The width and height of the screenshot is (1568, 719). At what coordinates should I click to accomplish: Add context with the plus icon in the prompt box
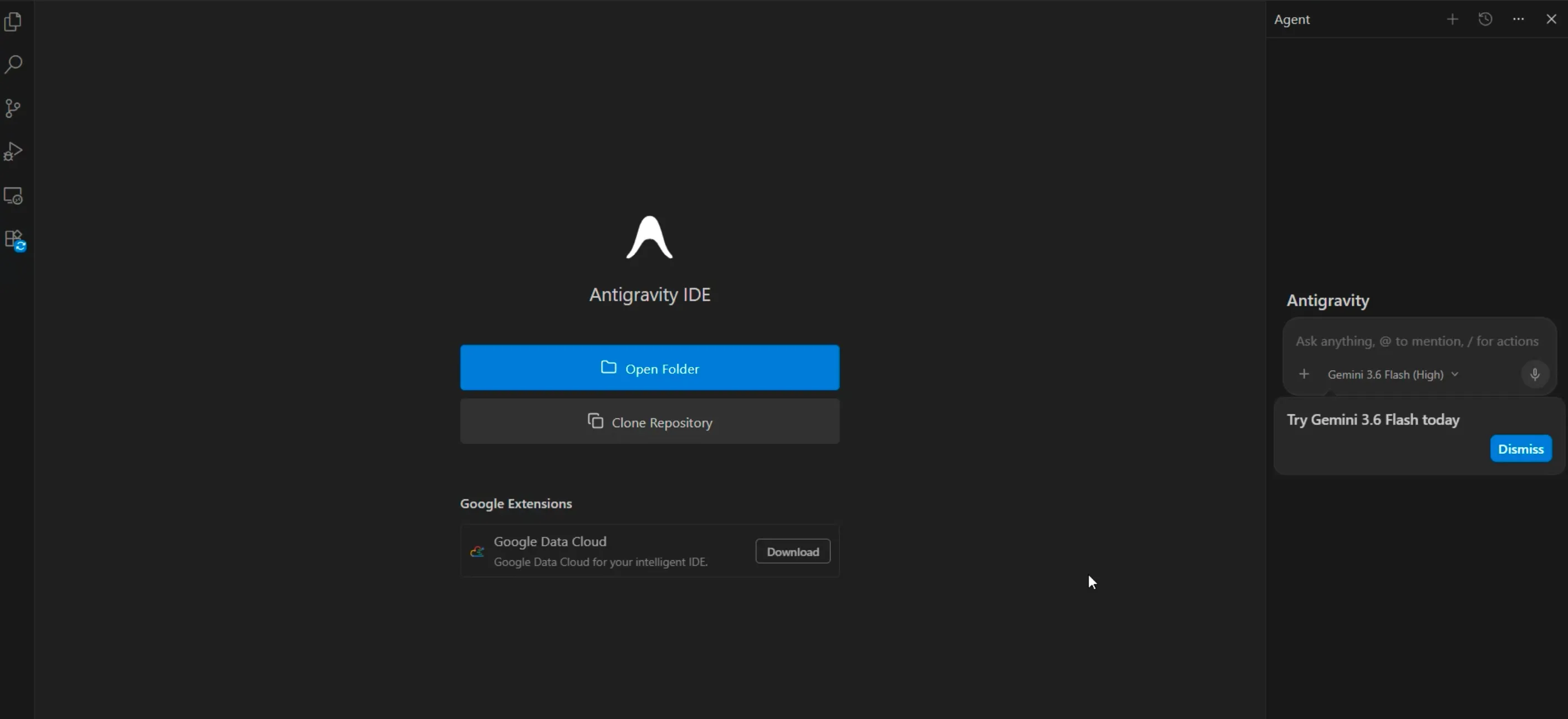pos(1304,374)
